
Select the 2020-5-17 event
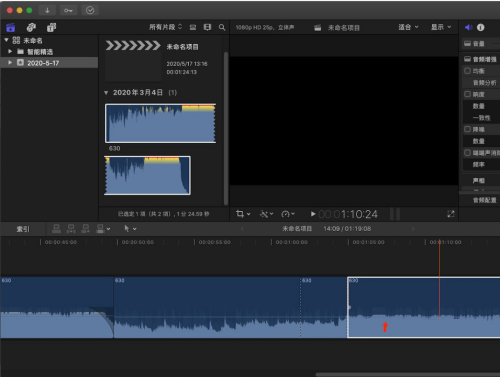click(x=49, y=63)
